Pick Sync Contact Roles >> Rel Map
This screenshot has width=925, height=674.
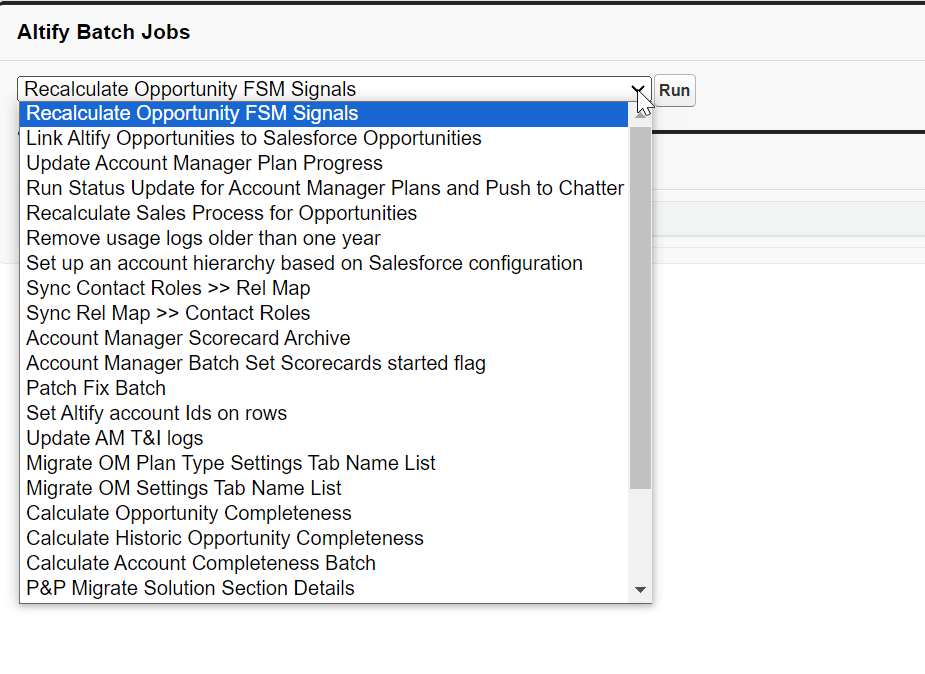pos(324,288)
